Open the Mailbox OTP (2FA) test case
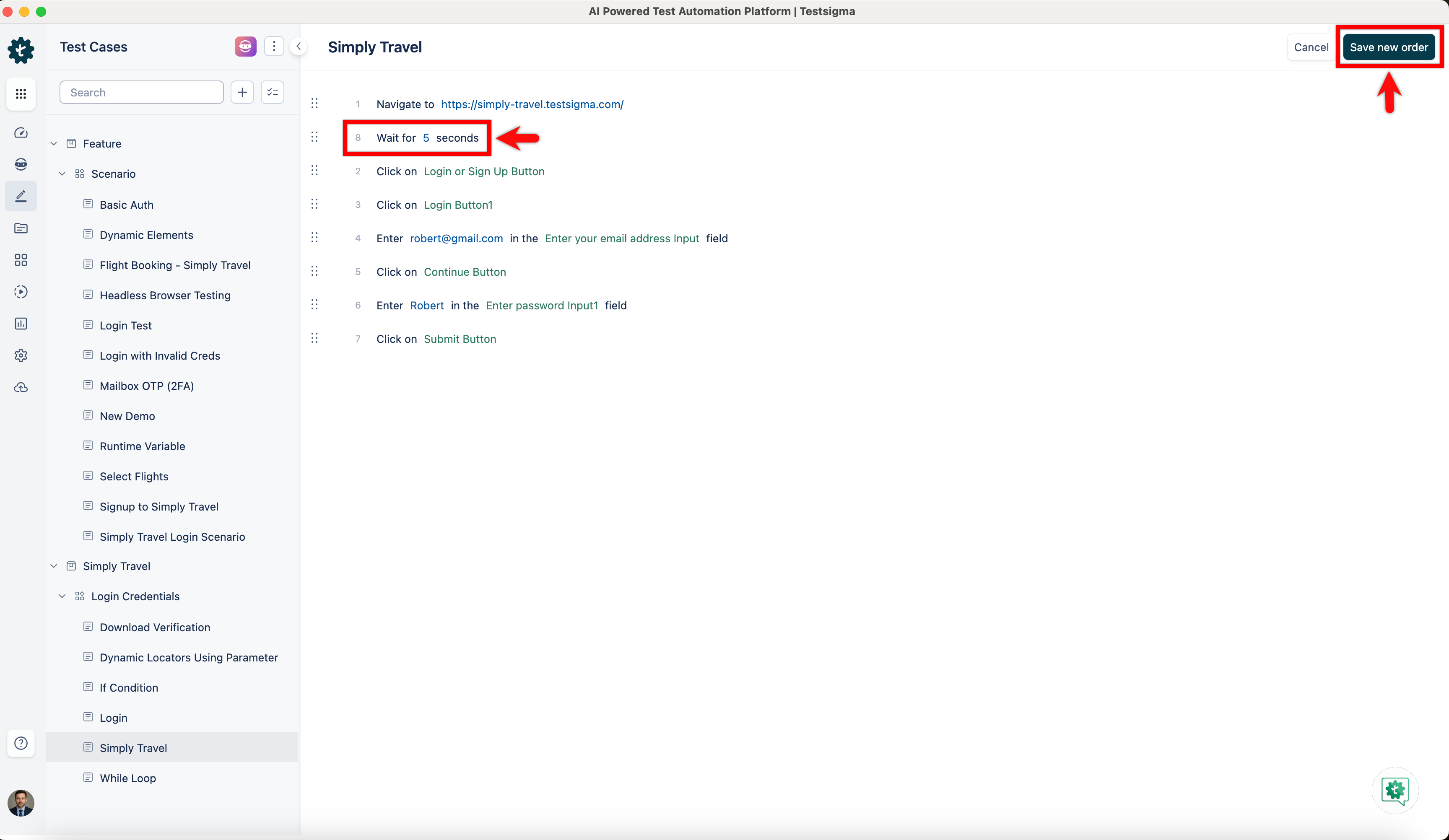The width and height of the screenshot is (1449, 840). click(147, 386)
